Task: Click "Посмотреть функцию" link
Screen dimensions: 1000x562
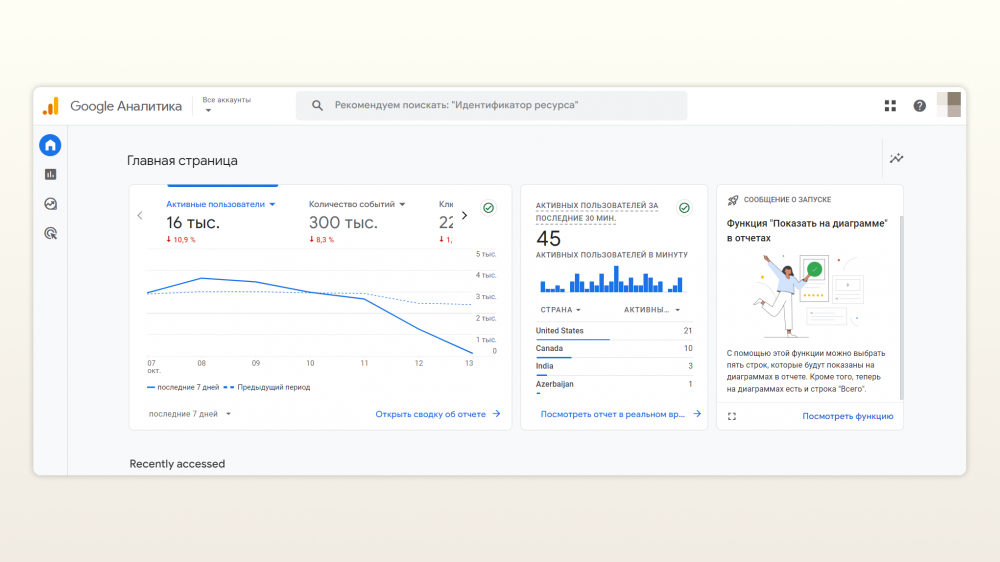Action: (848, 417)
